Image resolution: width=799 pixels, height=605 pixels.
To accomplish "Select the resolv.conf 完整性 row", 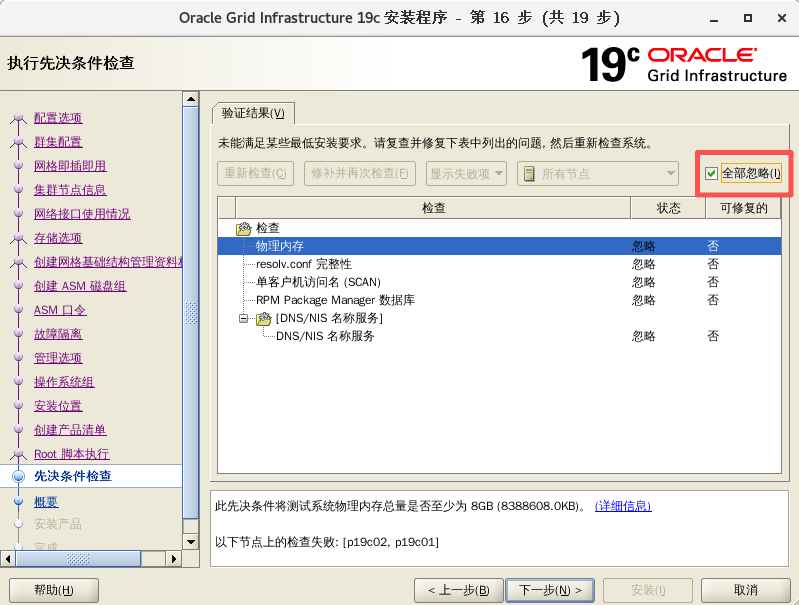I will point(499,264).
